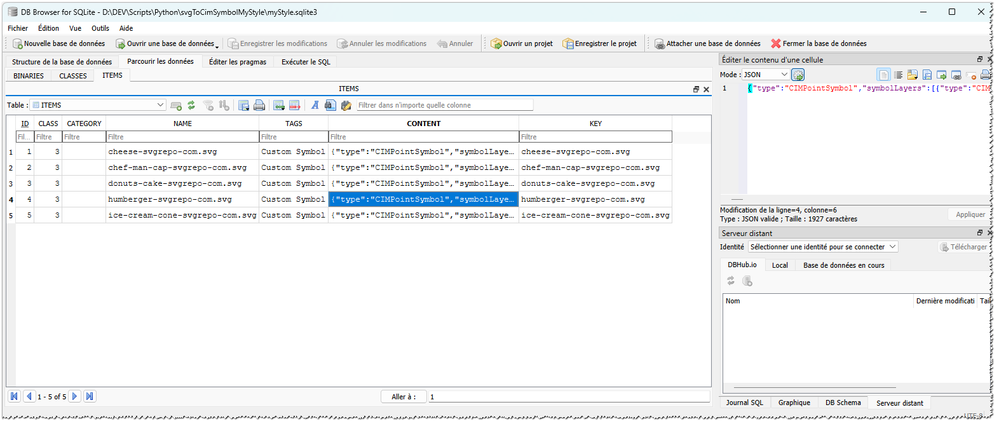Click the CONTENT column header
Screen dimensions: 999x425
point(423,123)
